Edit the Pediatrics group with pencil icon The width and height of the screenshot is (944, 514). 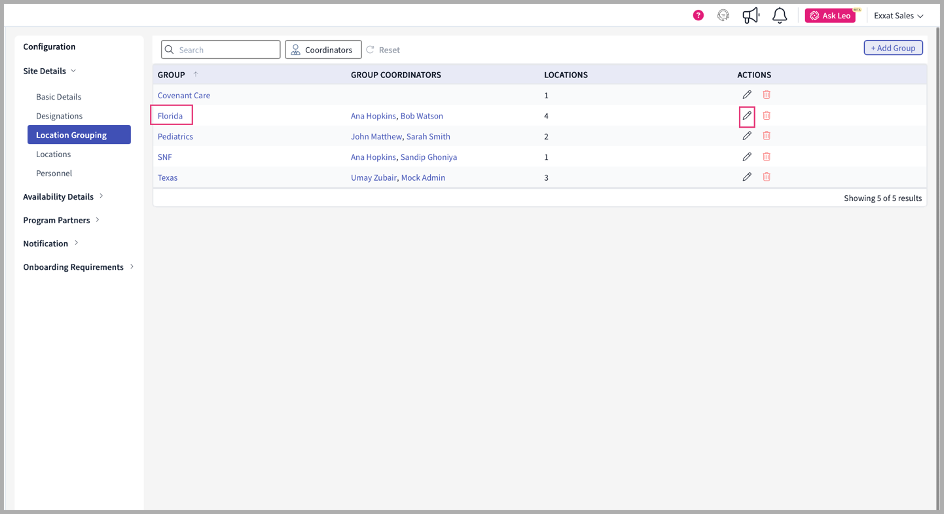tap(746, 136)
